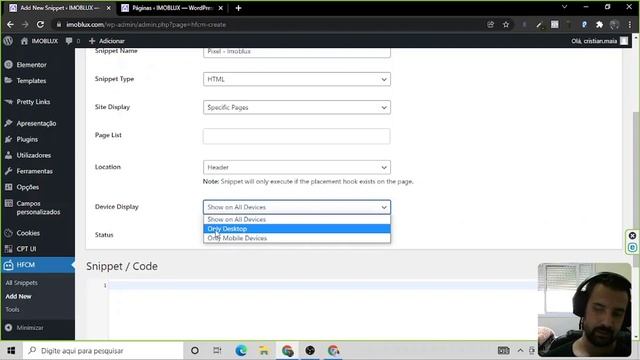Open Task View in the taskbar

[x=217, y=351]
